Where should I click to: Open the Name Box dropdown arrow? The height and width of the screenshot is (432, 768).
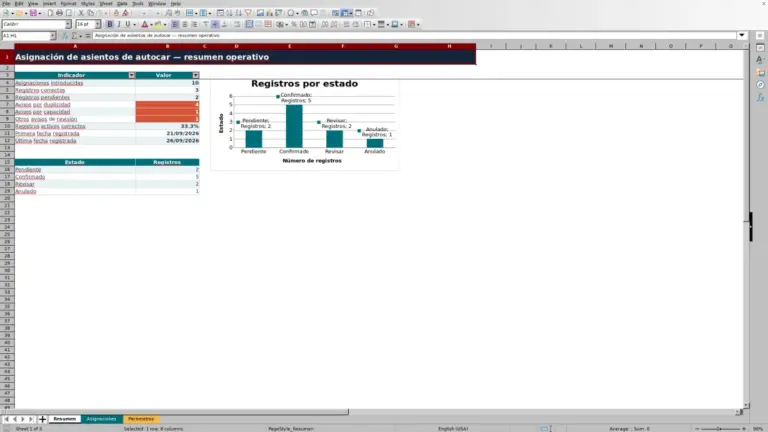(53, 36)
